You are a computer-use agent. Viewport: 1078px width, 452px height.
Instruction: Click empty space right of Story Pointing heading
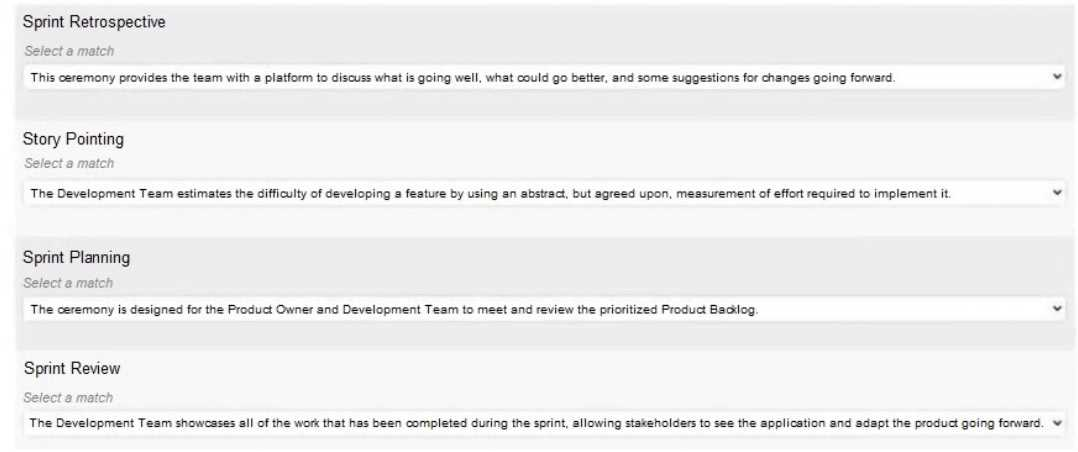(600, 139)
